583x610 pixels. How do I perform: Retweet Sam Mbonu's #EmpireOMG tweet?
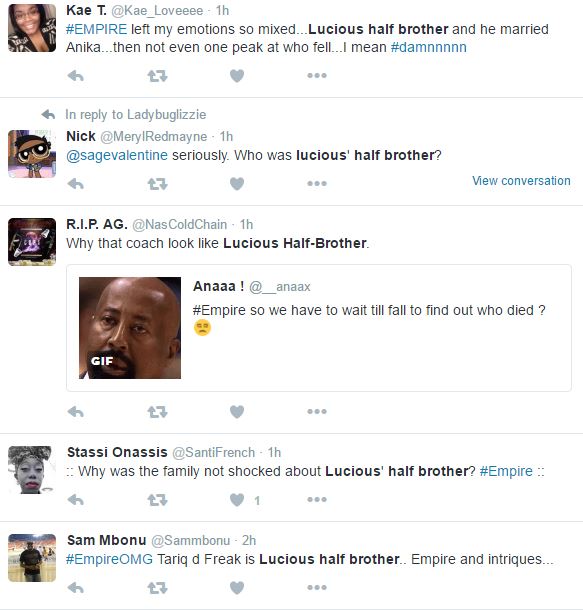tap(157, 588)
